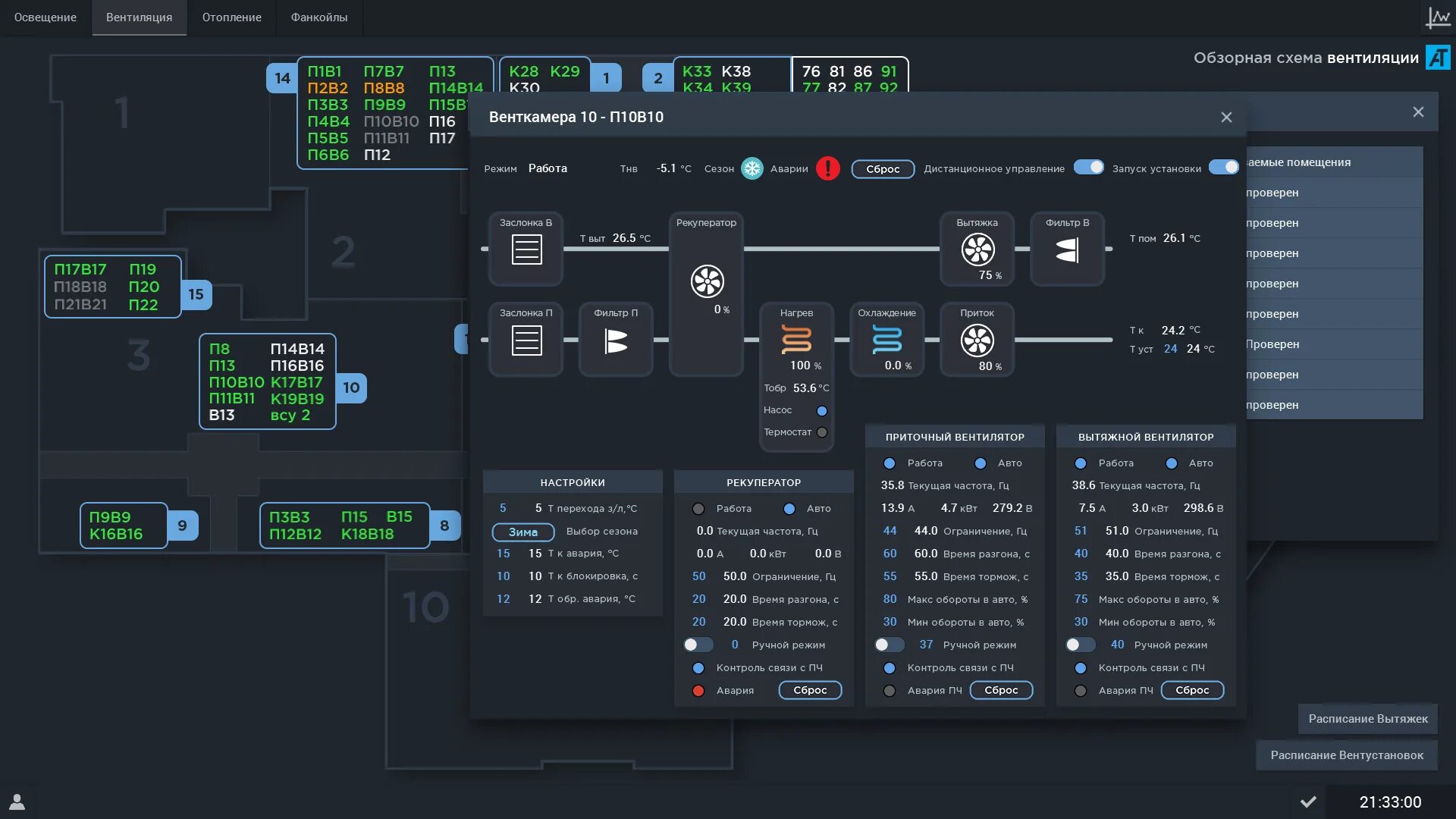Open vent chamber number 15
Image resolution: width=1456 pixels, height=819 pixels.
click(x=196, y=294)
